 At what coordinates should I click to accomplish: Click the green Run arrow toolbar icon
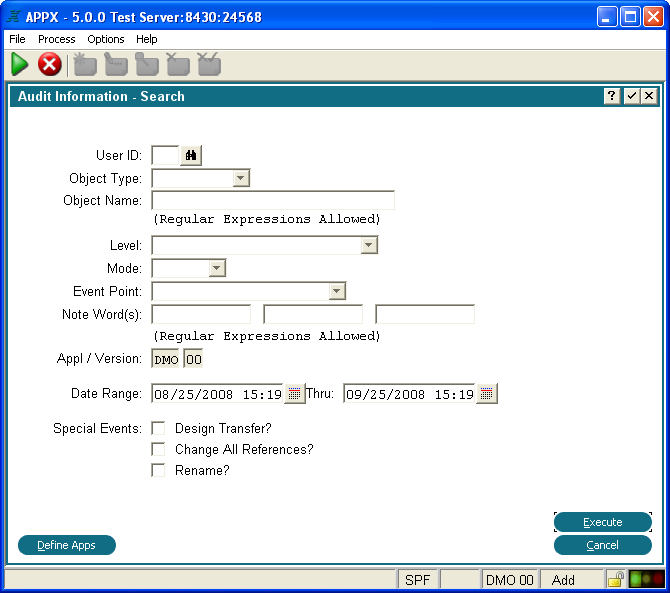19,65
